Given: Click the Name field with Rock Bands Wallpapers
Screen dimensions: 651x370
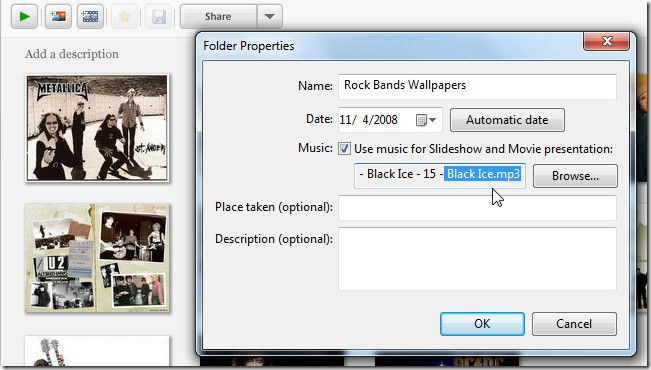Looking at the screenshot, I should pyautogui.click(x=477, y=86).
